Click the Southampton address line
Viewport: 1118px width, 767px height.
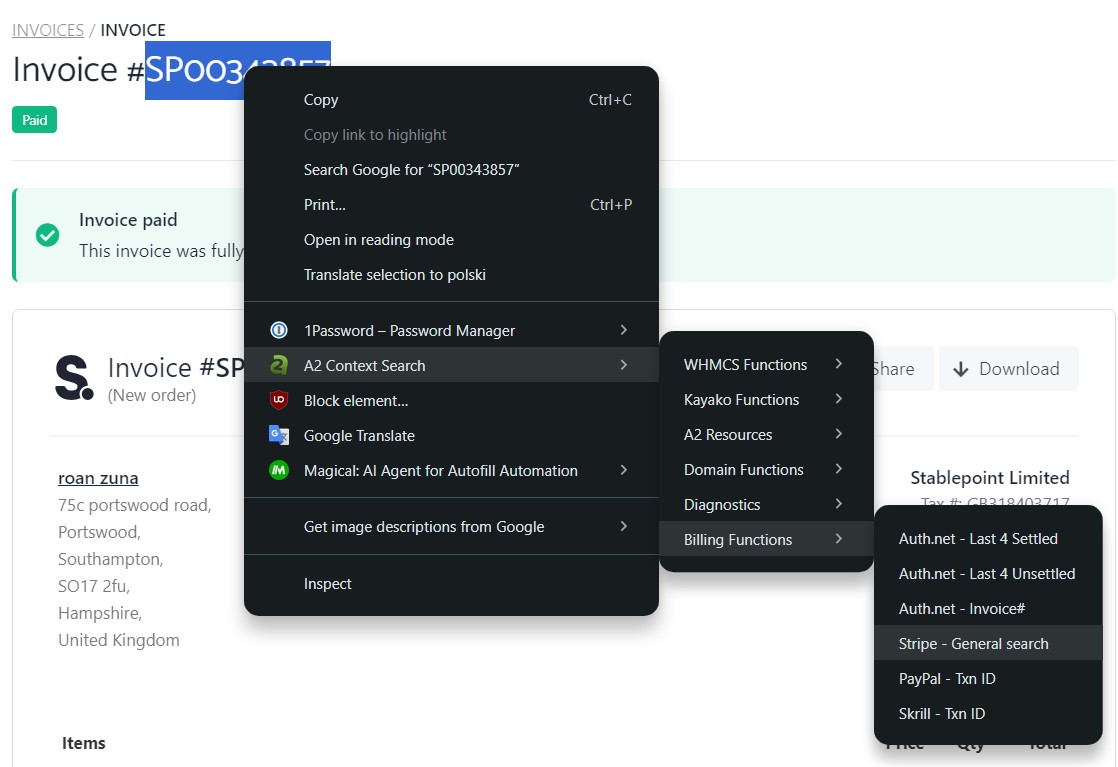(x=111, y=559)
